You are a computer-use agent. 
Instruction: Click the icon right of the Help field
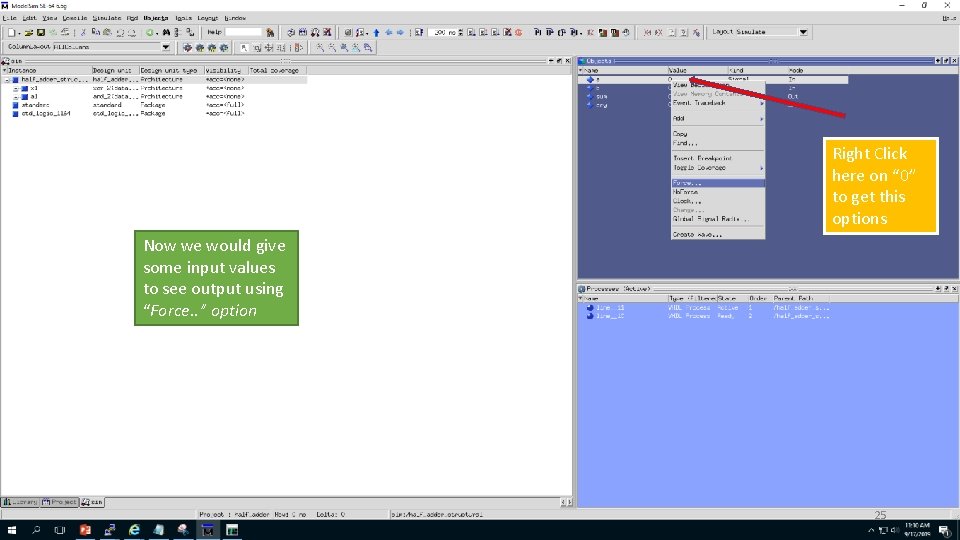pos(270,32)
